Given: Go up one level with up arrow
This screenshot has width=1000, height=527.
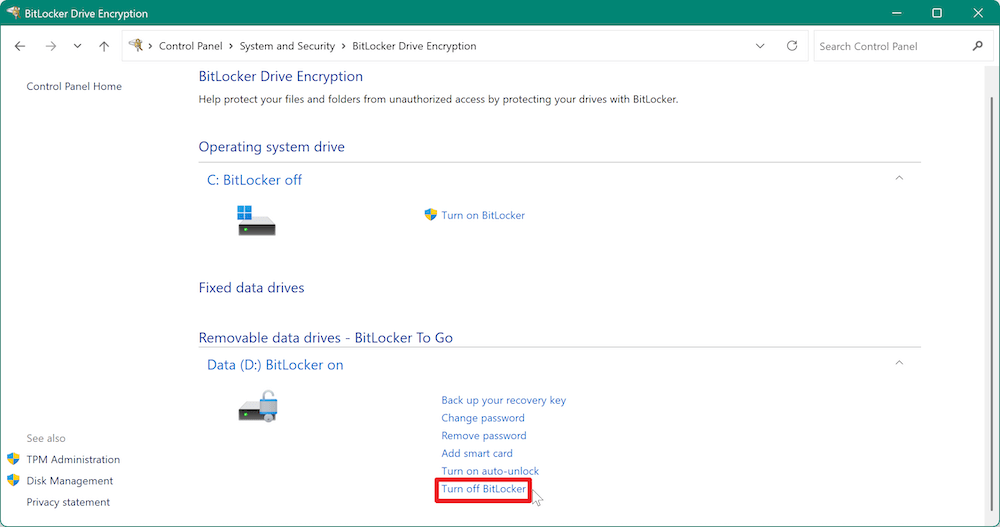Looking at the screenshot, I should (x=104, y=46).
